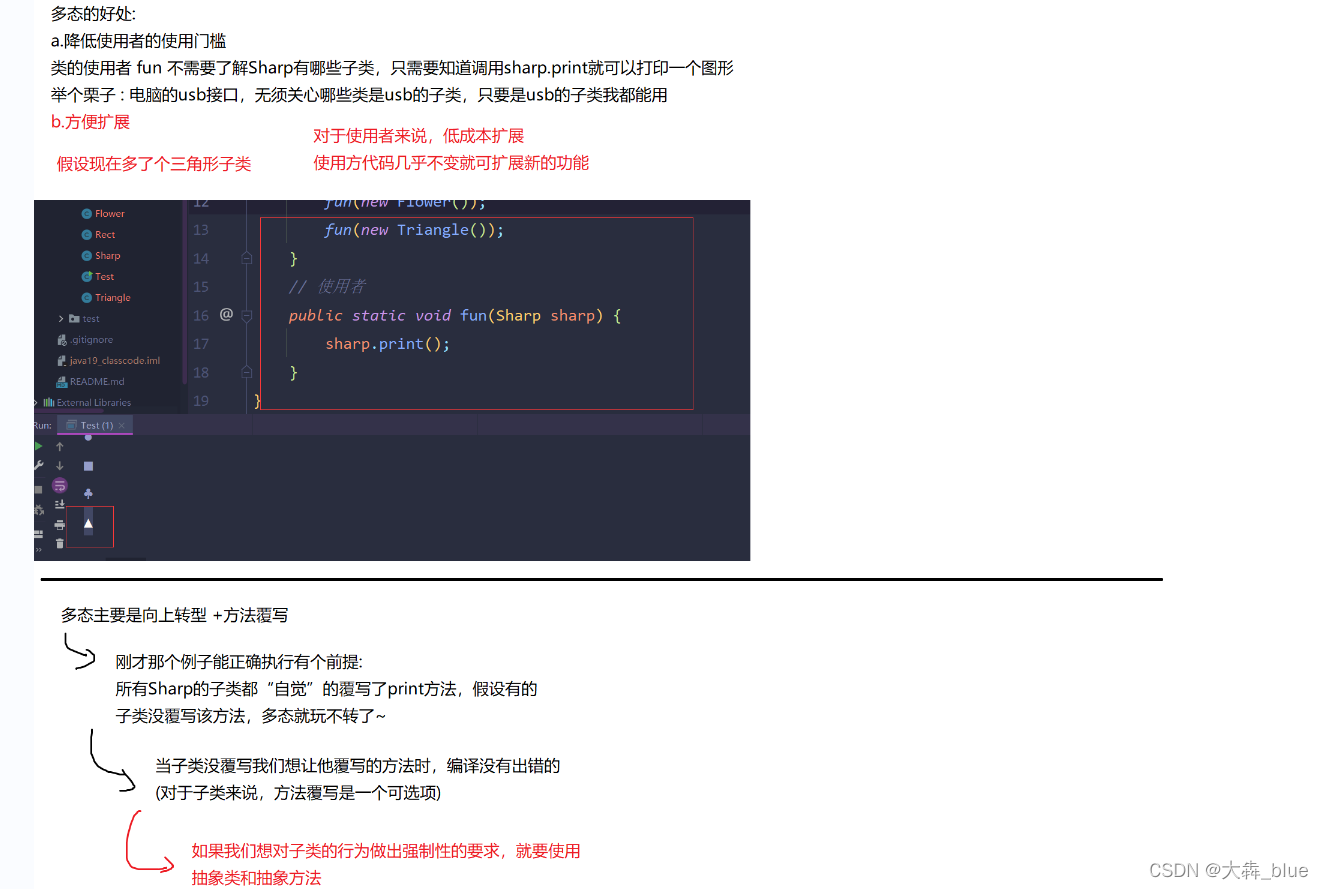Select the test folder
The image size is (1323, 889).
tap(91, 319)
